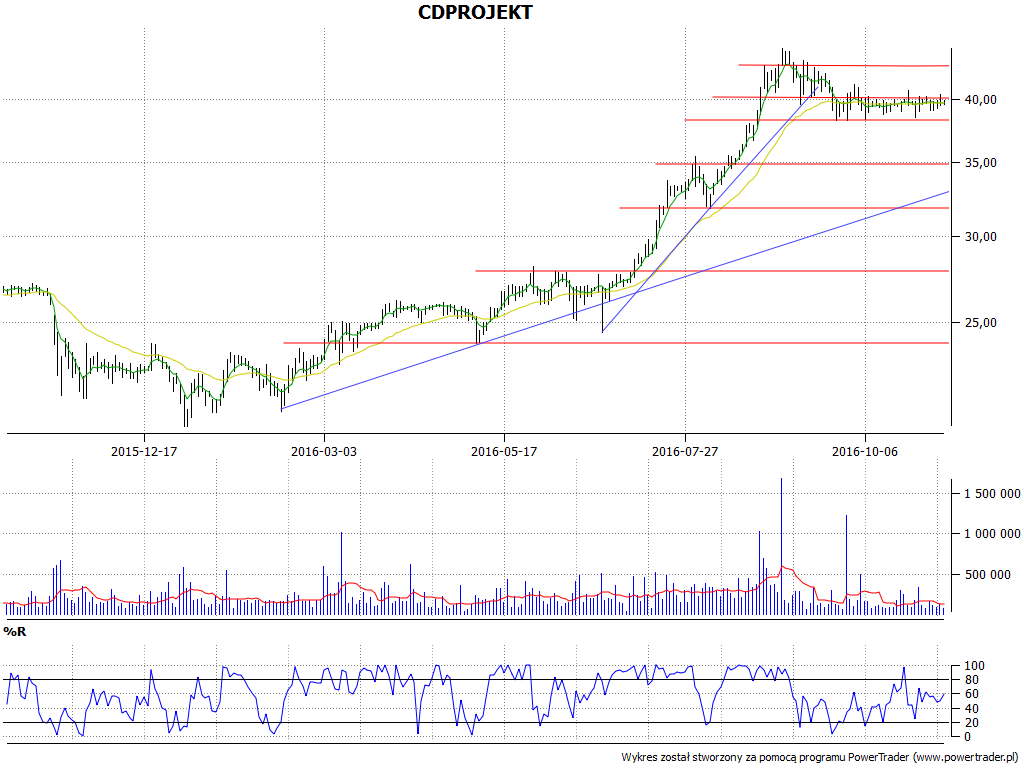Click the 2016-03-03 date label
This screenshot has height=768, width=1024.
tap(324, 451)
